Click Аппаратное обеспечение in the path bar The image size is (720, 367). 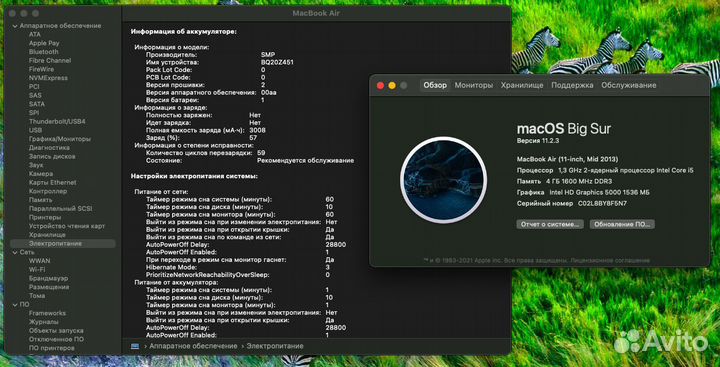pyautogui.click(x=193, y=346)
